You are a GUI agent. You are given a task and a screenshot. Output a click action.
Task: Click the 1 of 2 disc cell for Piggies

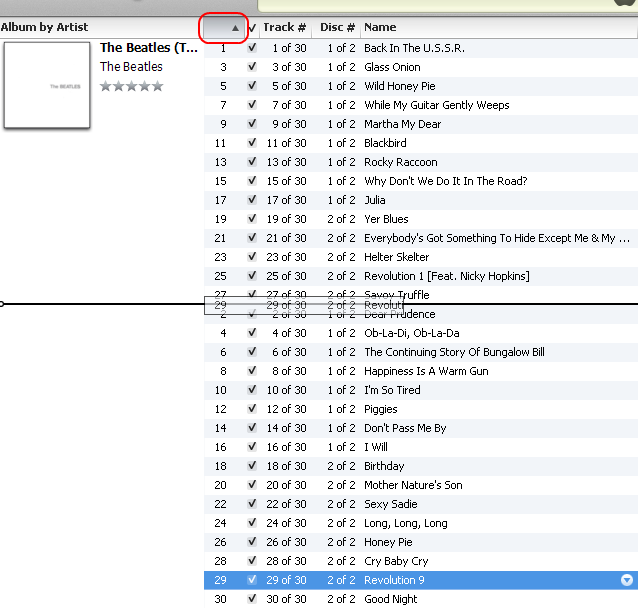pyautogui.click(x=341, y=409)
